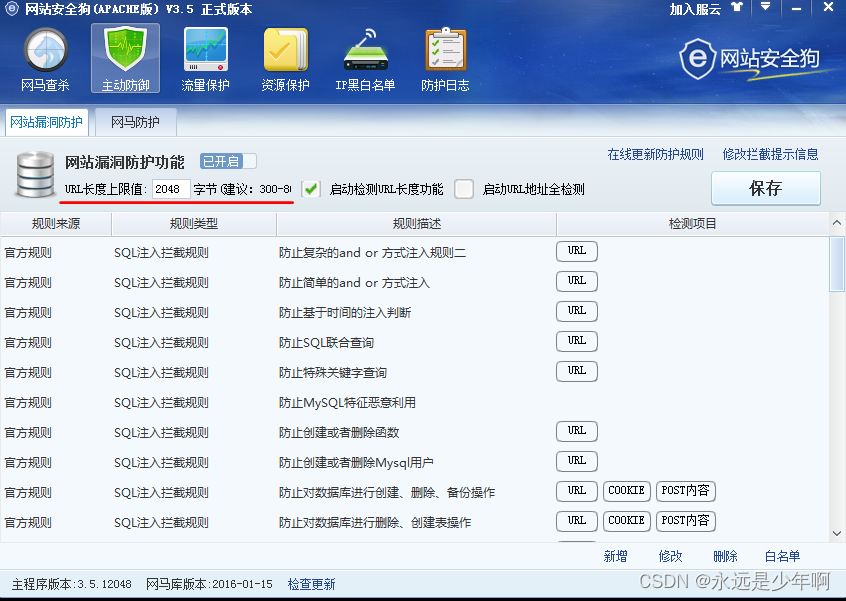
Task: Click the database icon beside 网站漏洞防护功能
Action: point(35,174)
